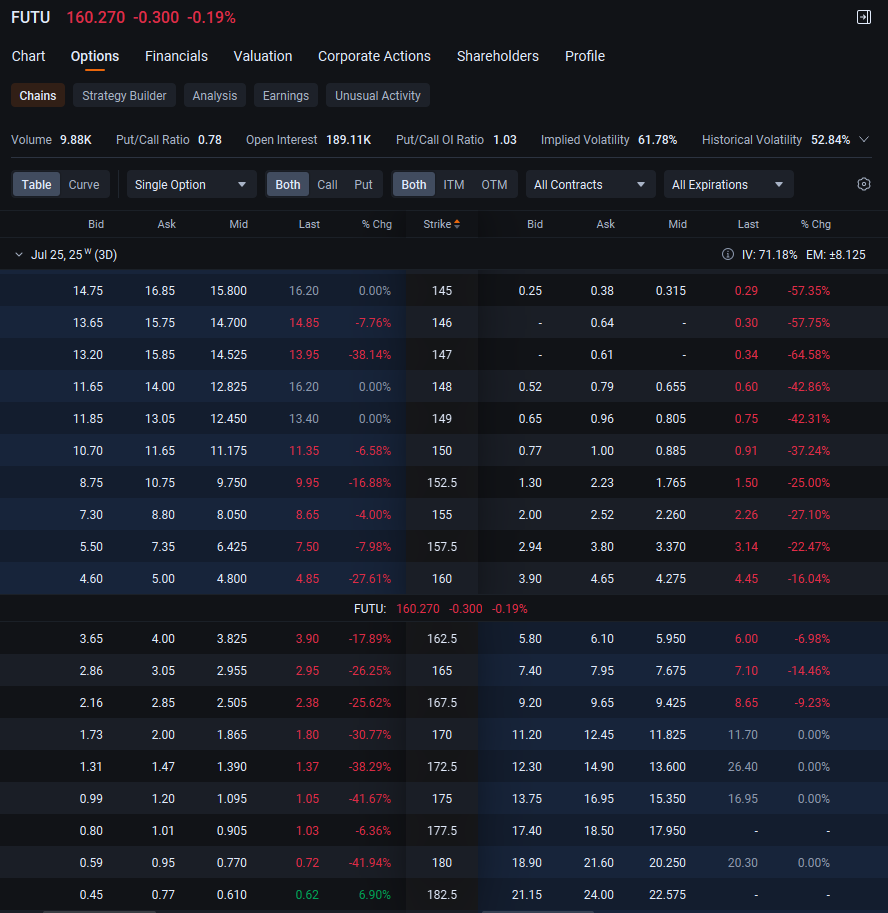Open the Financials tab
The height and width of the screenshot is (913, 888).
176,56
